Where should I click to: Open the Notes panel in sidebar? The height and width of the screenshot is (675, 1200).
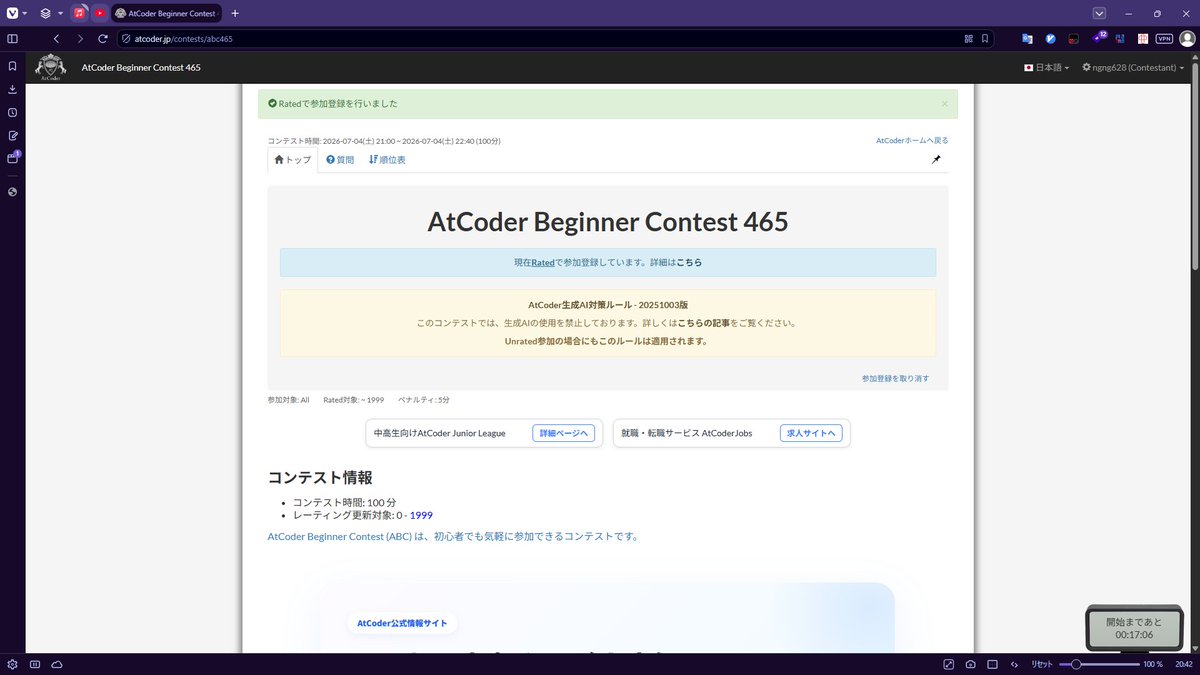click(12, 135)
